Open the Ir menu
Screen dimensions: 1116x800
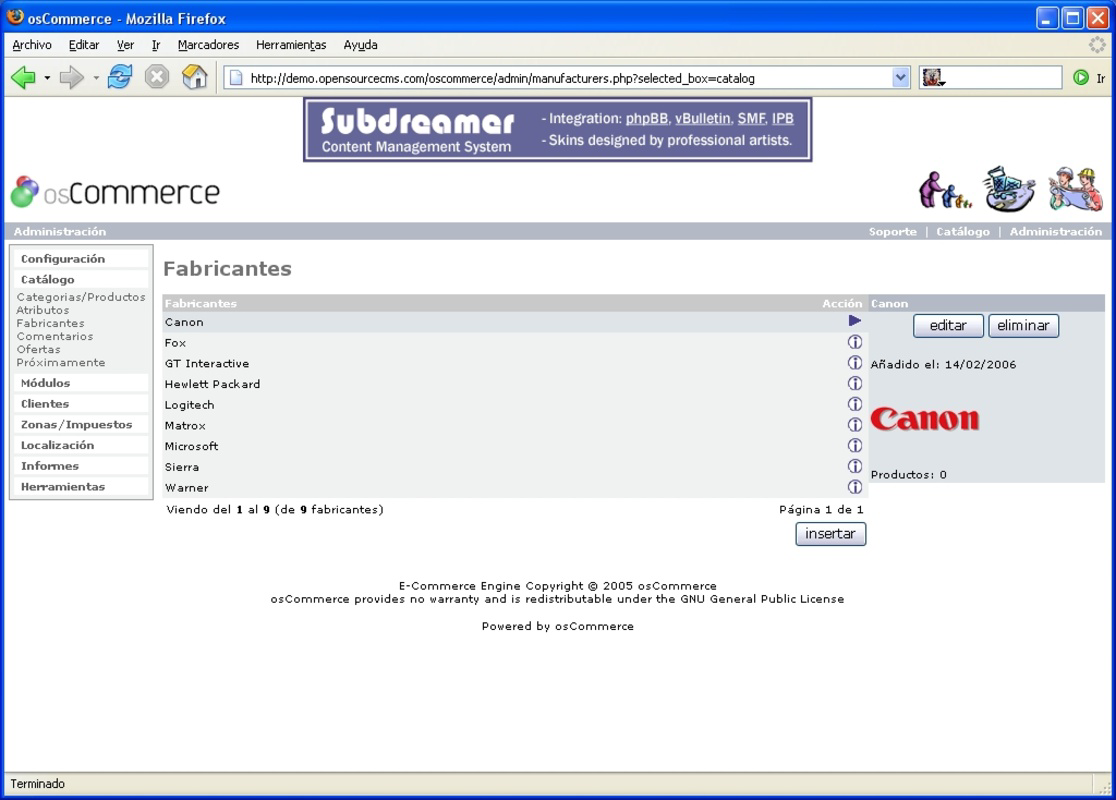pyautogui.click(x=156, y=45)
